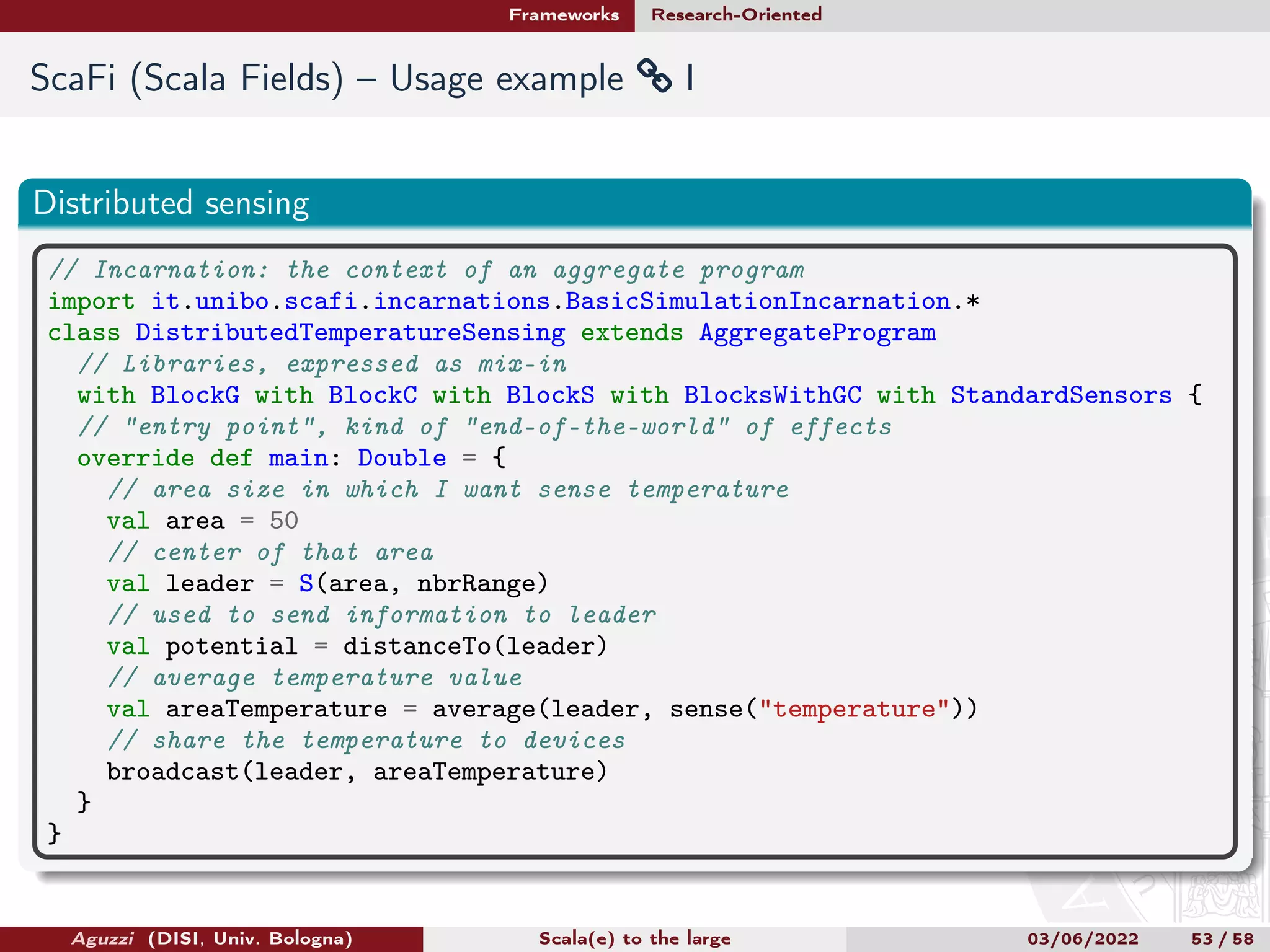1270x952 pixels.
Task: Click the 'Distributed sensing' block title
Action: tap(171, 203)
